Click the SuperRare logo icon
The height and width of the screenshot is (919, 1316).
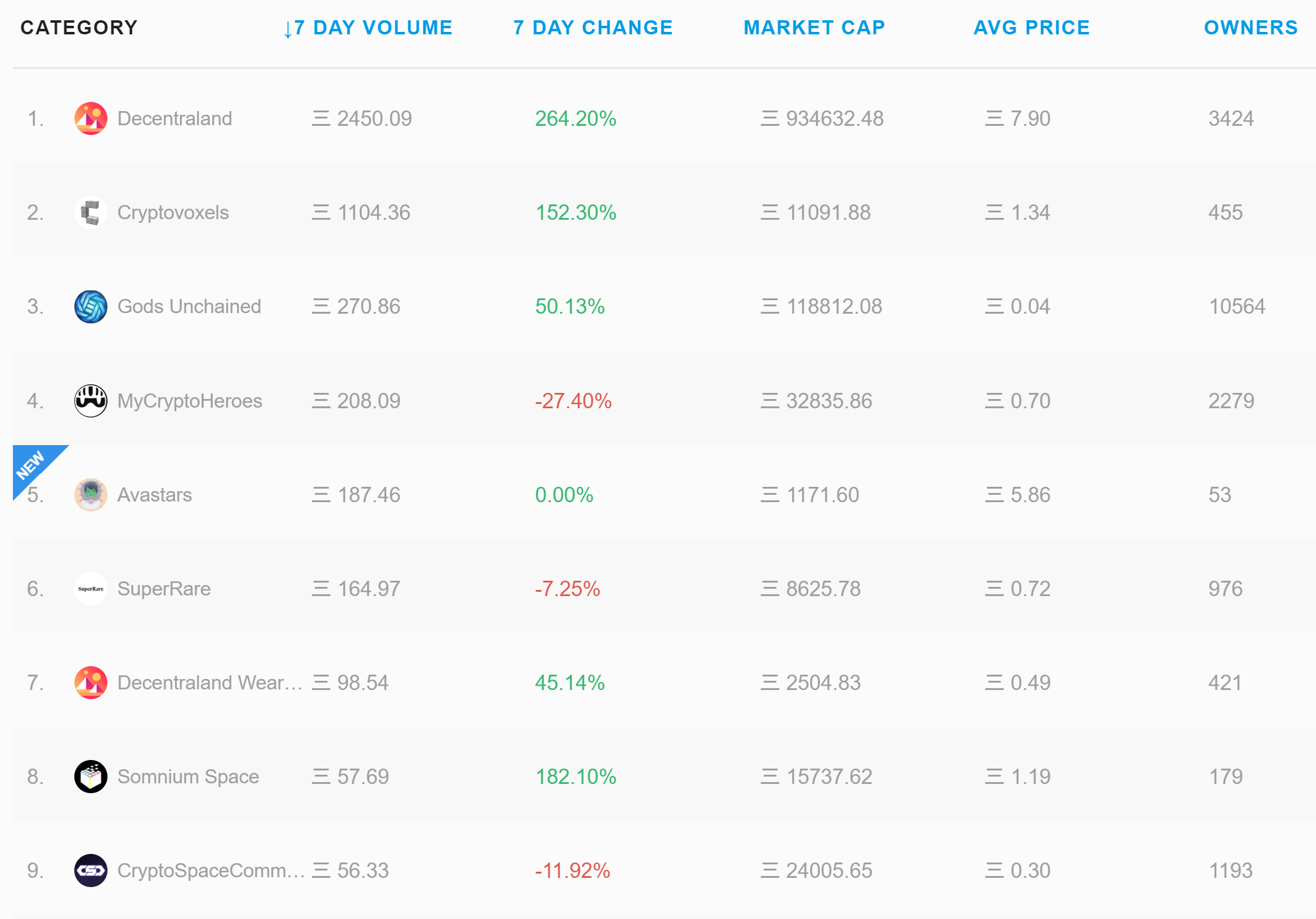tap(90, 589)
